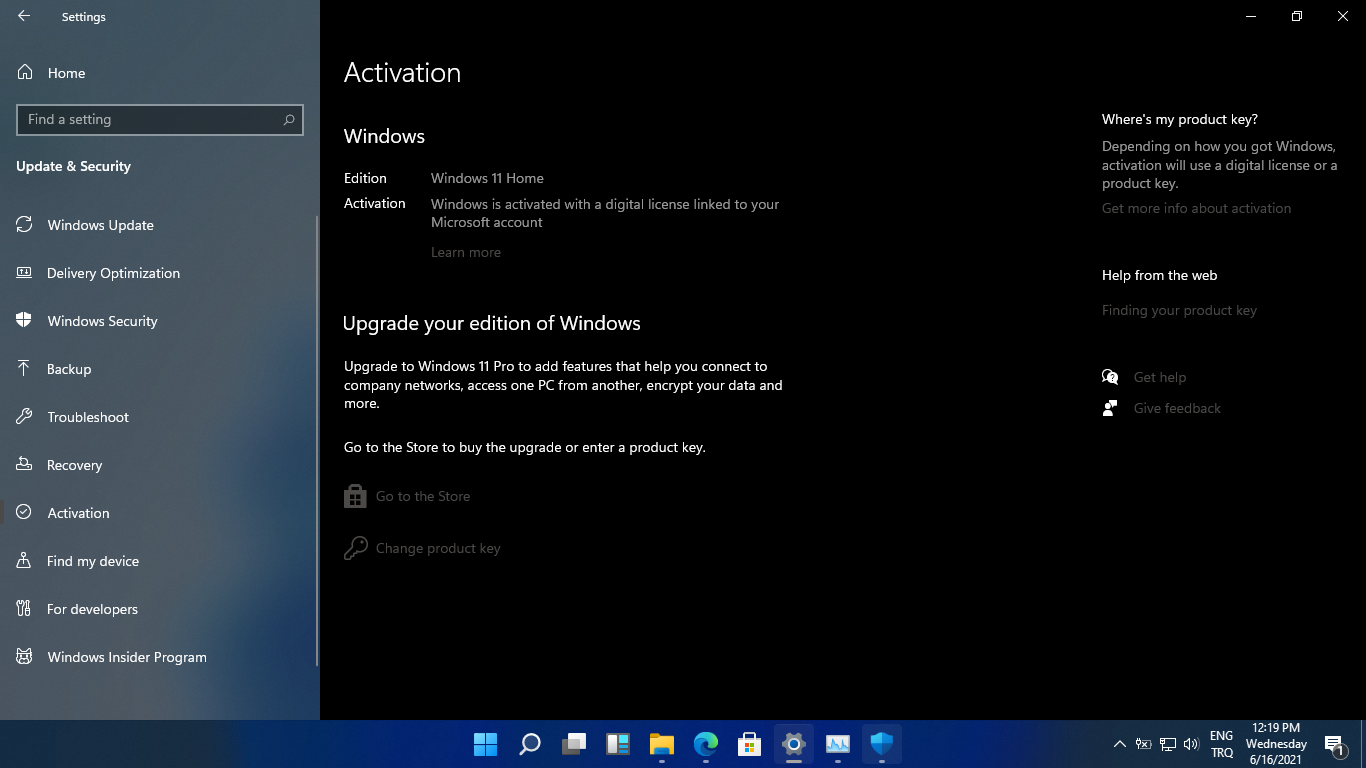Click the Find my device person icon
The image size is (1366, 768).
click(x=24, y=561)
